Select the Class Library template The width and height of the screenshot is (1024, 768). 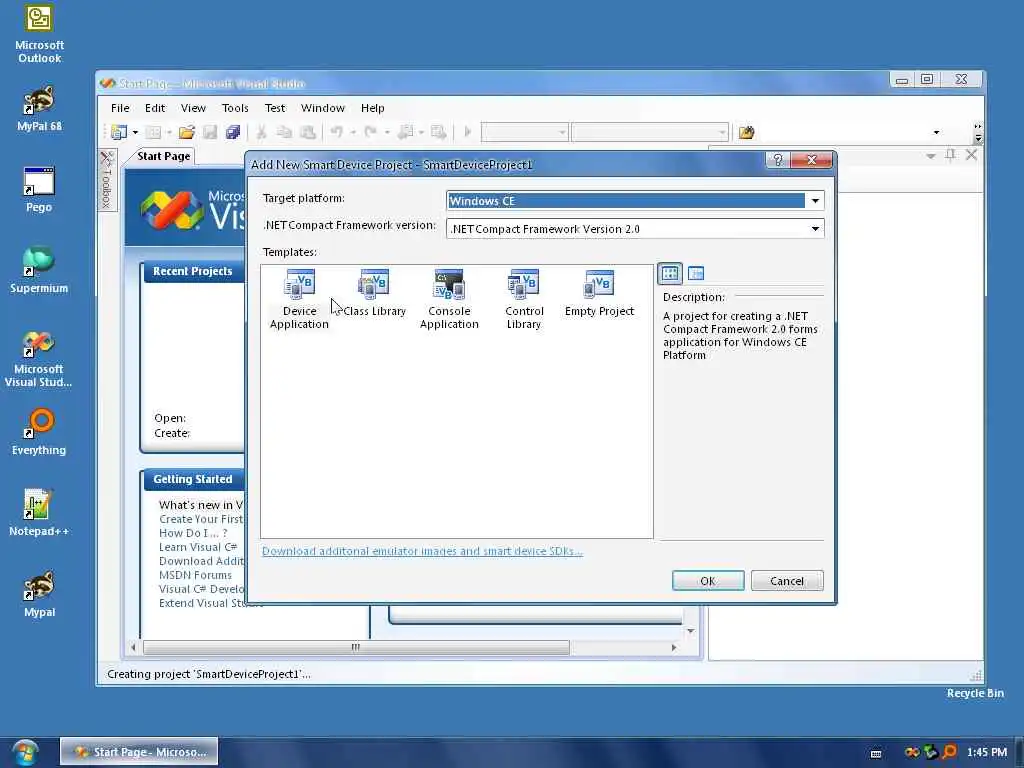pos(374,294)
